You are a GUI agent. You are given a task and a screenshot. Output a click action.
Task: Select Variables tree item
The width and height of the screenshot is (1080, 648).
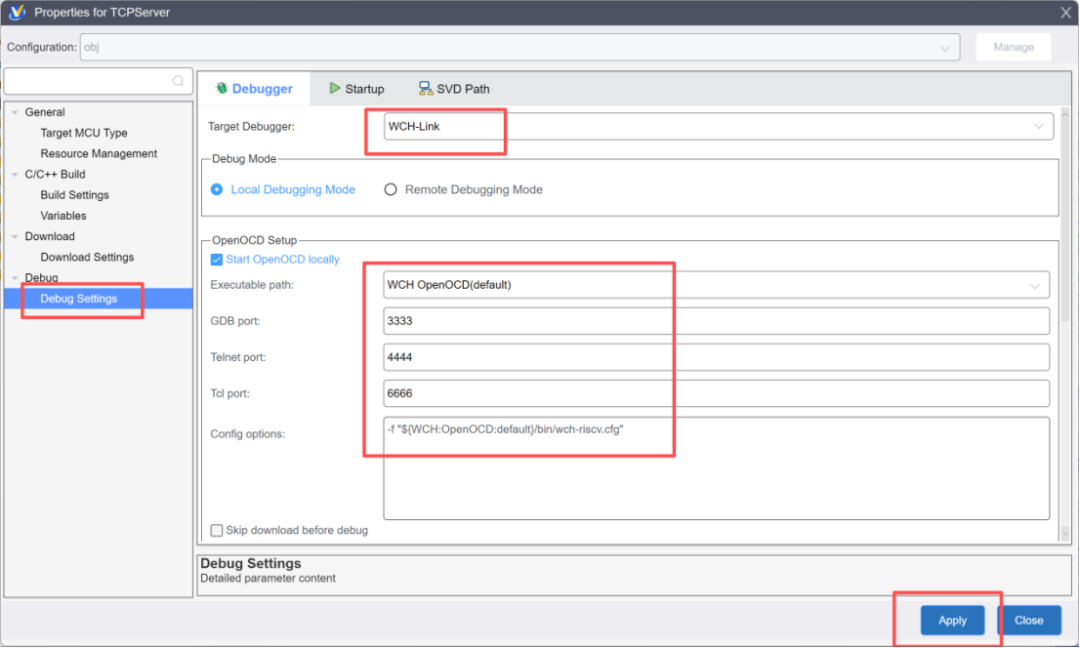tap(63, 216)
